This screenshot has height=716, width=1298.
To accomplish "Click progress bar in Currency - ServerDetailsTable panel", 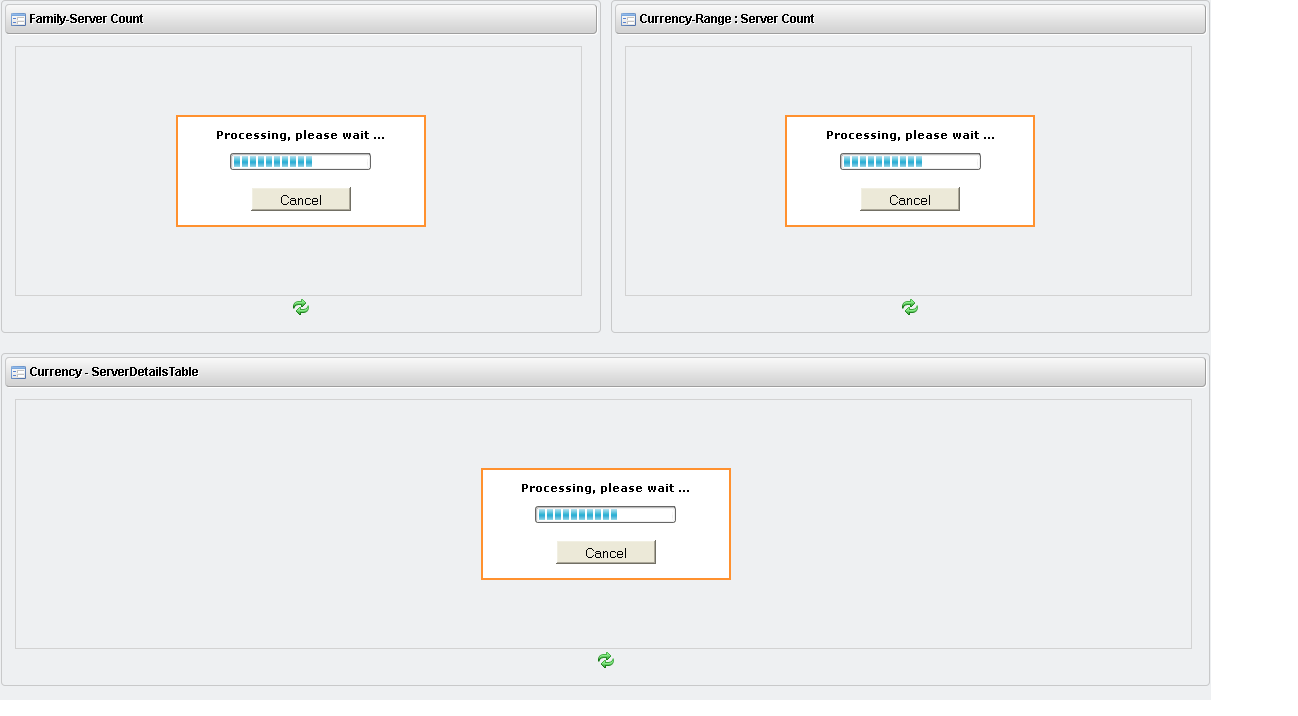I will (606, 515).
